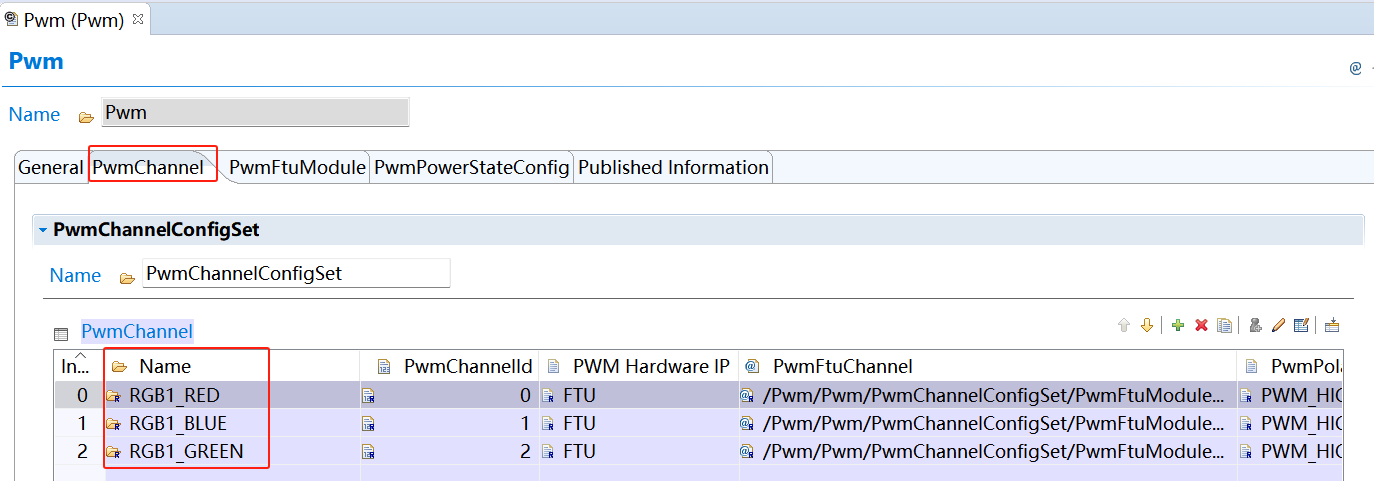Click the table edit icon with pencil
Screen dimensions: 1374x481
[x=1301, y=325]
